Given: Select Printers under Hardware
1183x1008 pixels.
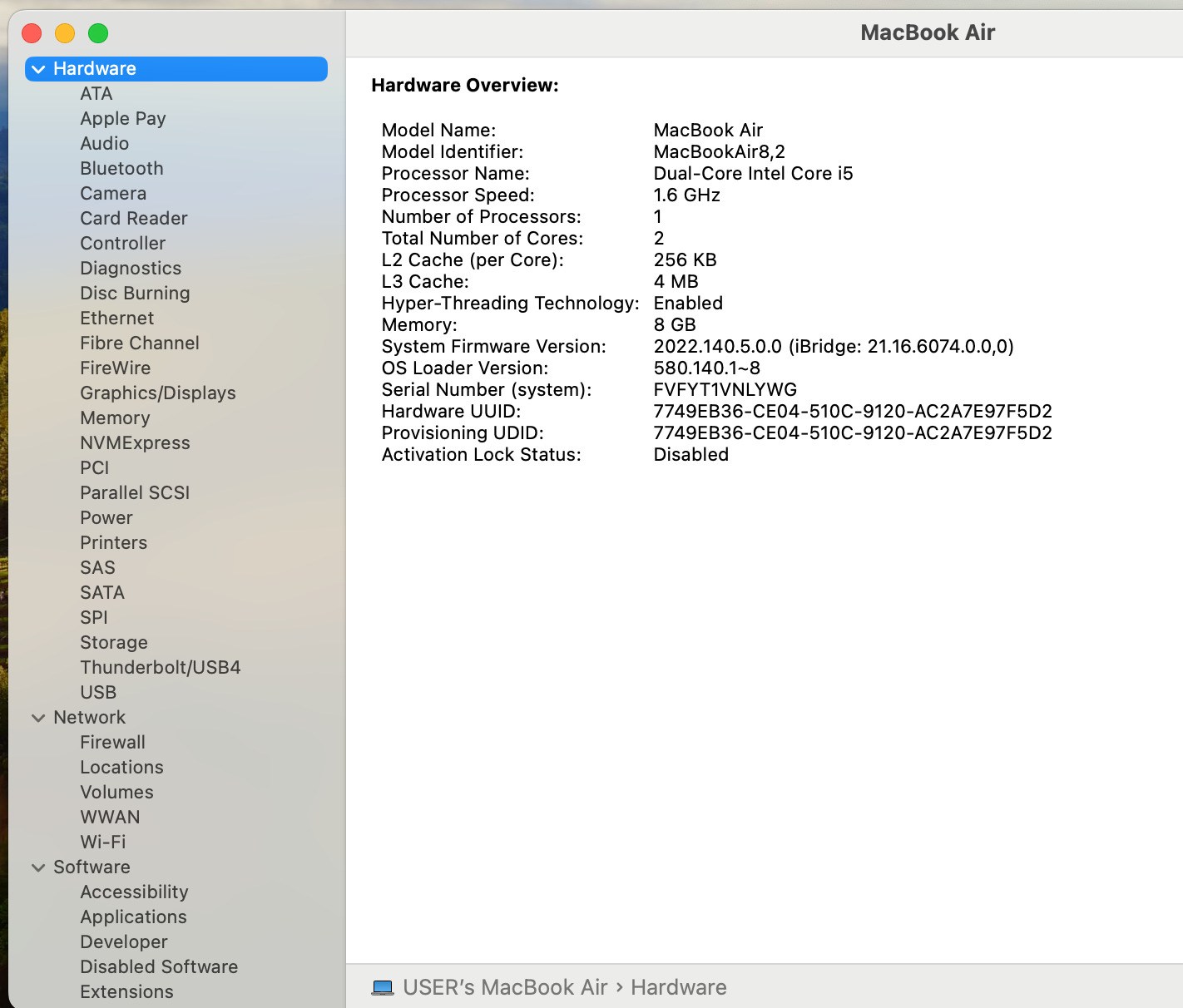Looking at the screenshot, I should point(114,542).
